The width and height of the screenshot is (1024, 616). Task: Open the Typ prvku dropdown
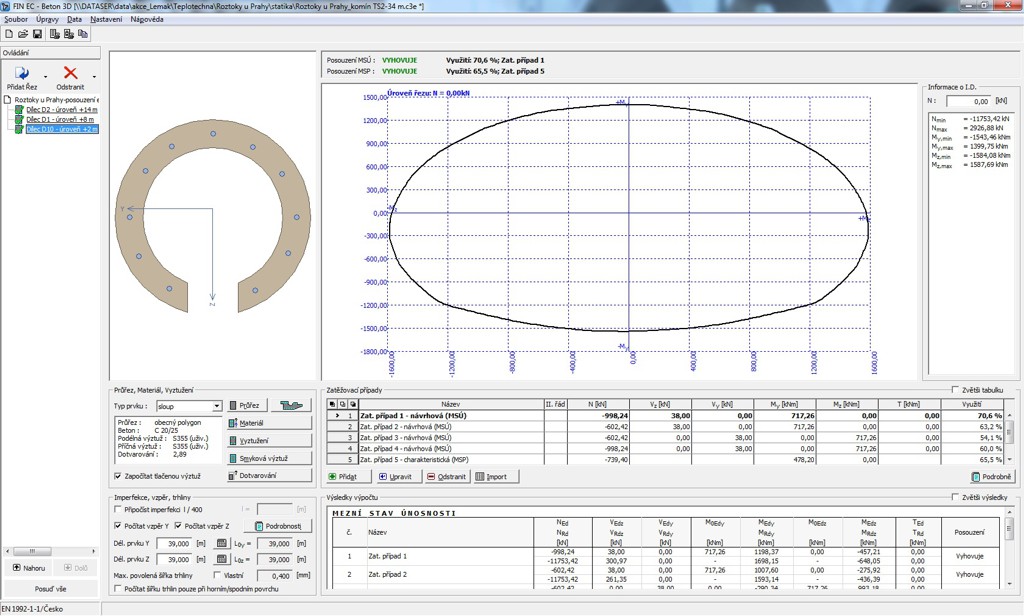click(x=217, y=407)
